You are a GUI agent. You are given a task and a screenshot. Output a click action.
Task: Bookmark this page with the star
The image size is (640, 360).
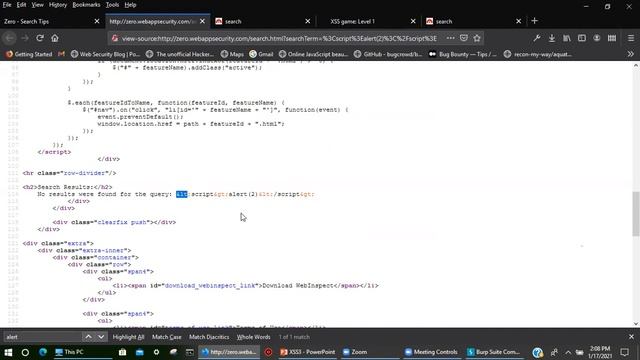coord(477,38)
